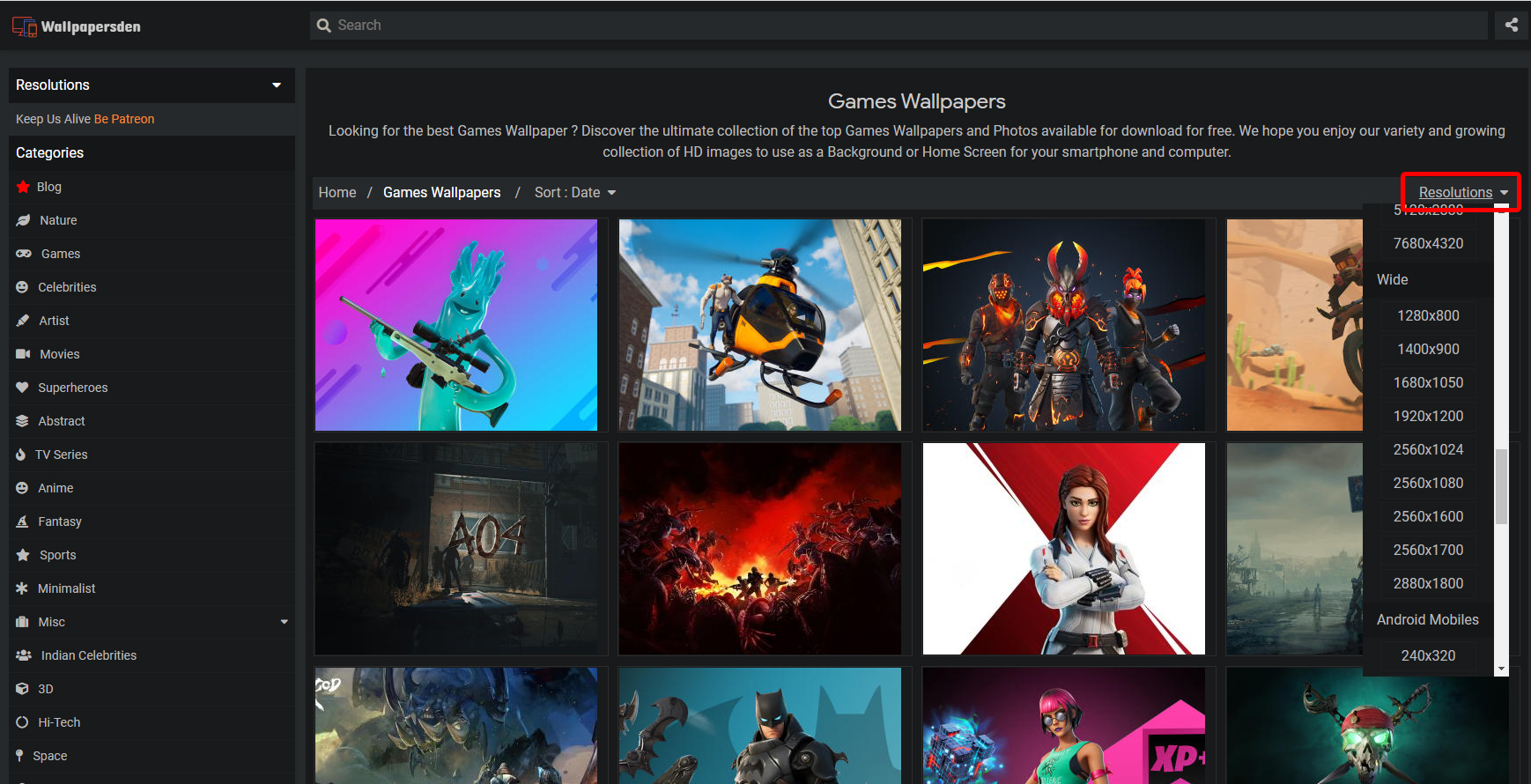
Task: Open the foggy ruined town wallpaper
Action: (1295, 549)
